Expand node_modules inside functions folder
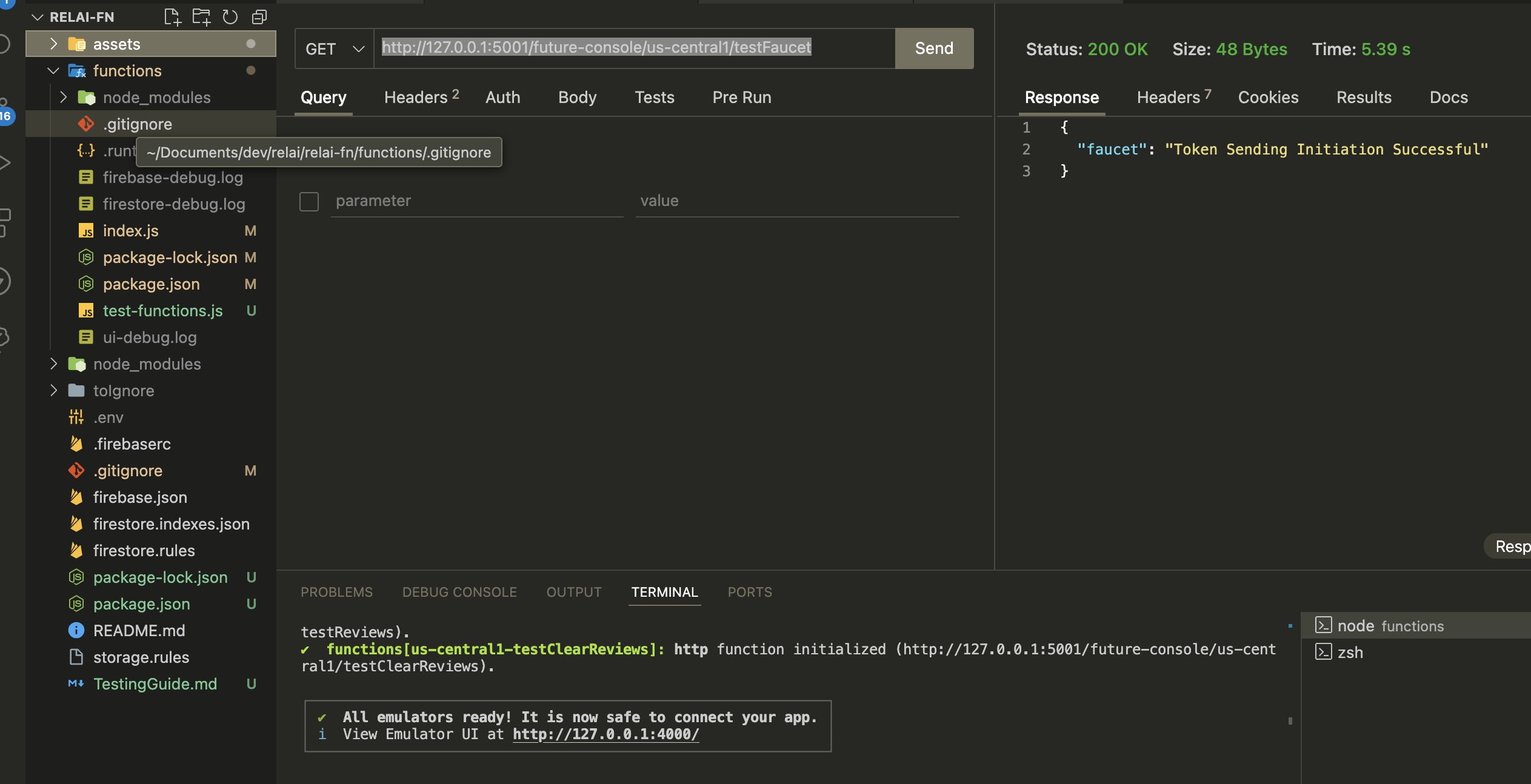 tap(63, 97)
